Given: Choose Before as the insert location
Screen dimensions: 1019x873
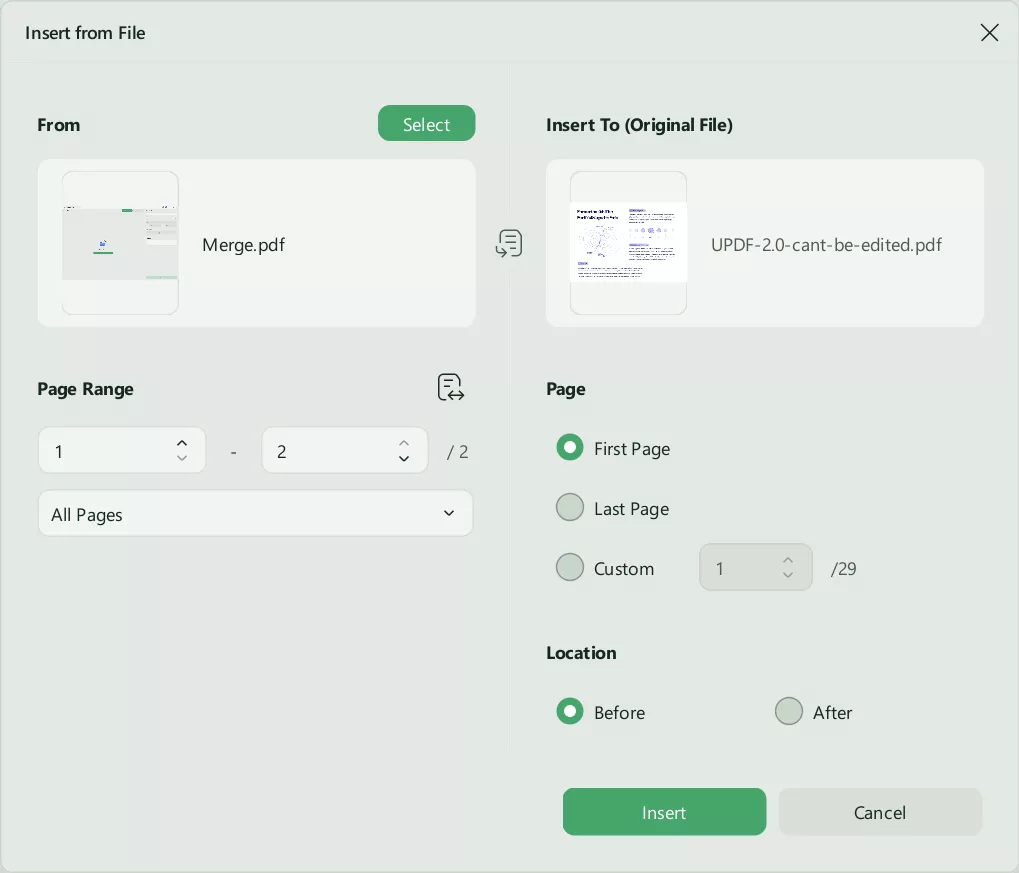Looking at the screenshot, I should [569, 711].
